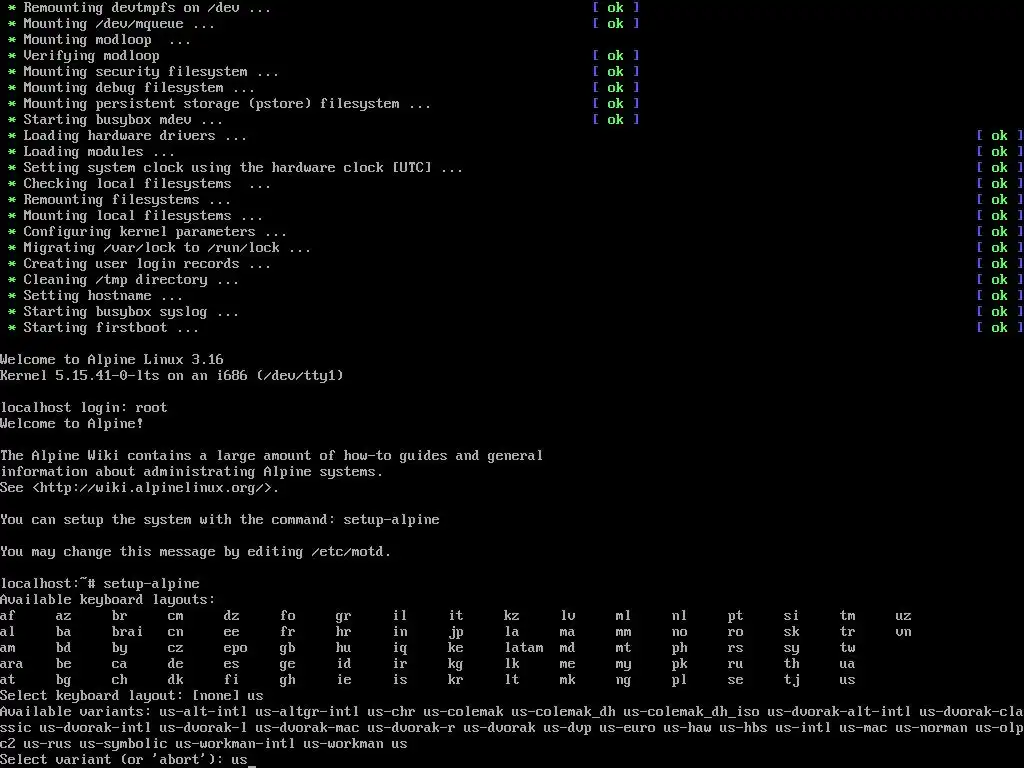Click the 'Select keyboard layout: [none] us' line
This screenshot has height=768, width=1024.
(131, 696)
